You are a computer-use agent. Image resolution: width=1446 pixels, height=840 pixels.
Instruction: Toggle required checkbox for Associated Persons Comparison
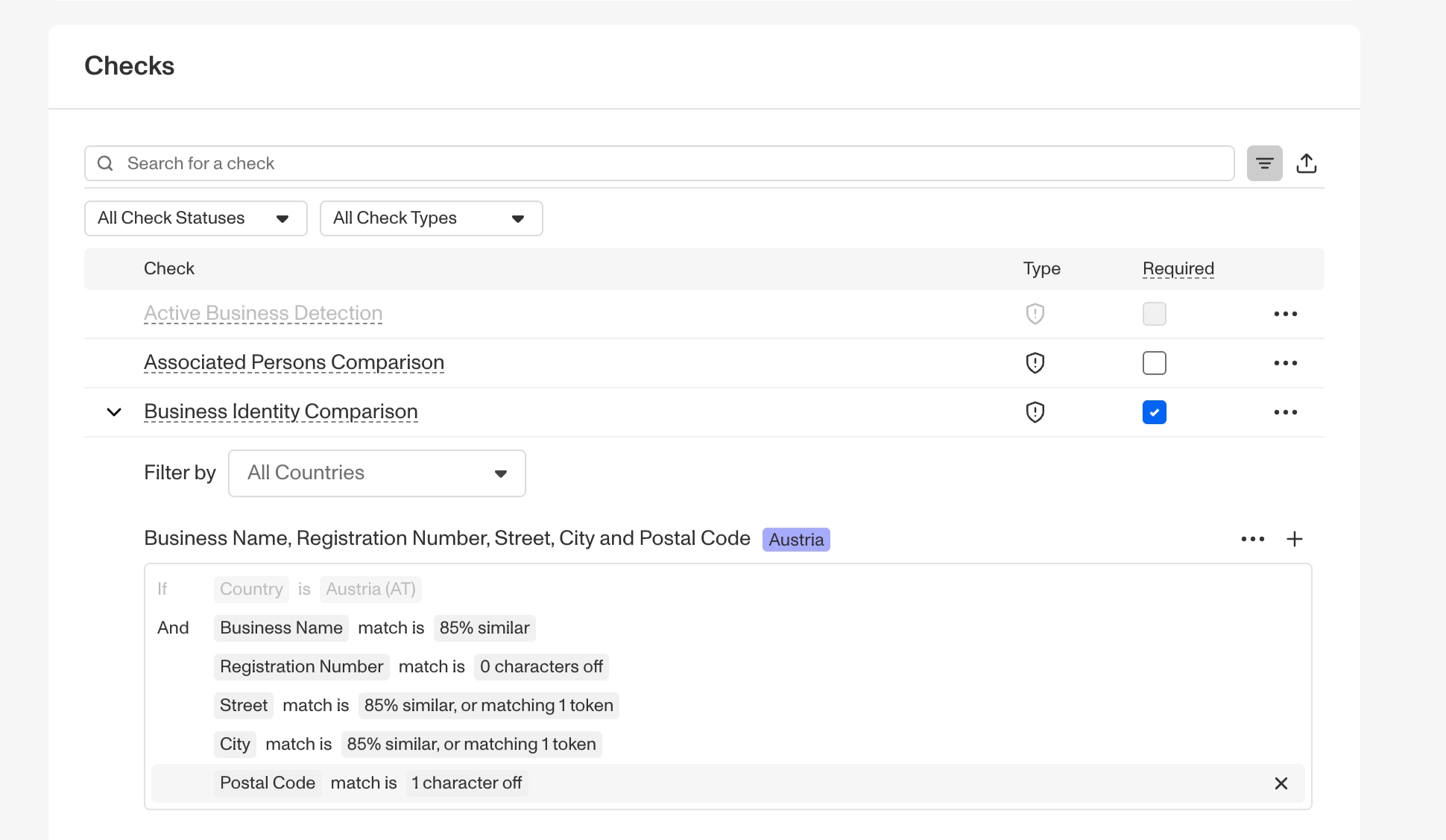tap(1154, 363)
